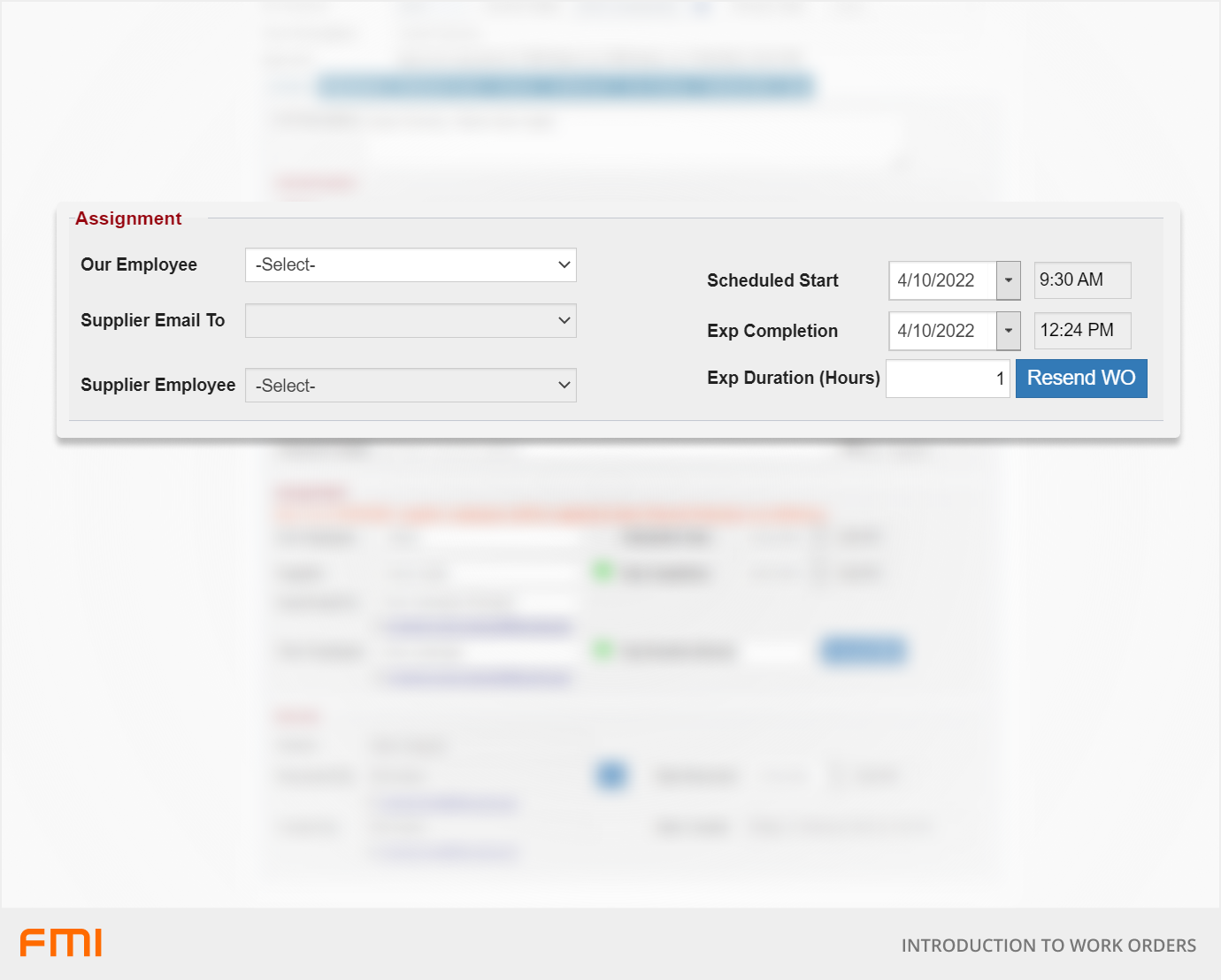Viewport: 1221px width, 980px height.
Task: Expand the Supplier Email To dropdown
Action: tap(411, 321)
